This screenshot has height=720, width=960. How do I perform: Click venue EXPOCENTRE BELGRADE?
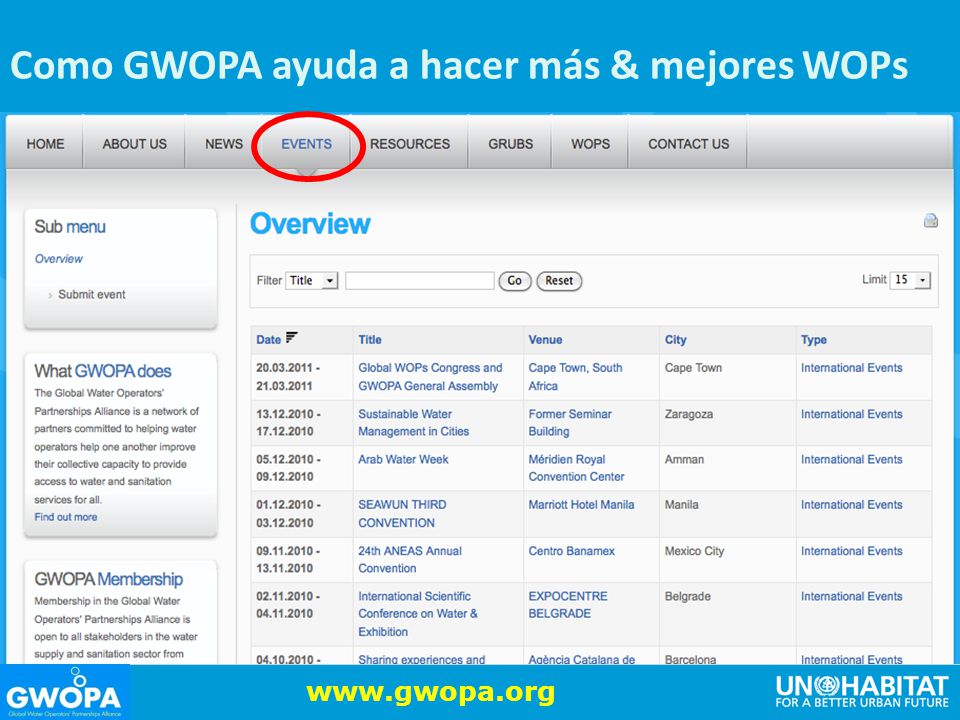pos(568,605)
